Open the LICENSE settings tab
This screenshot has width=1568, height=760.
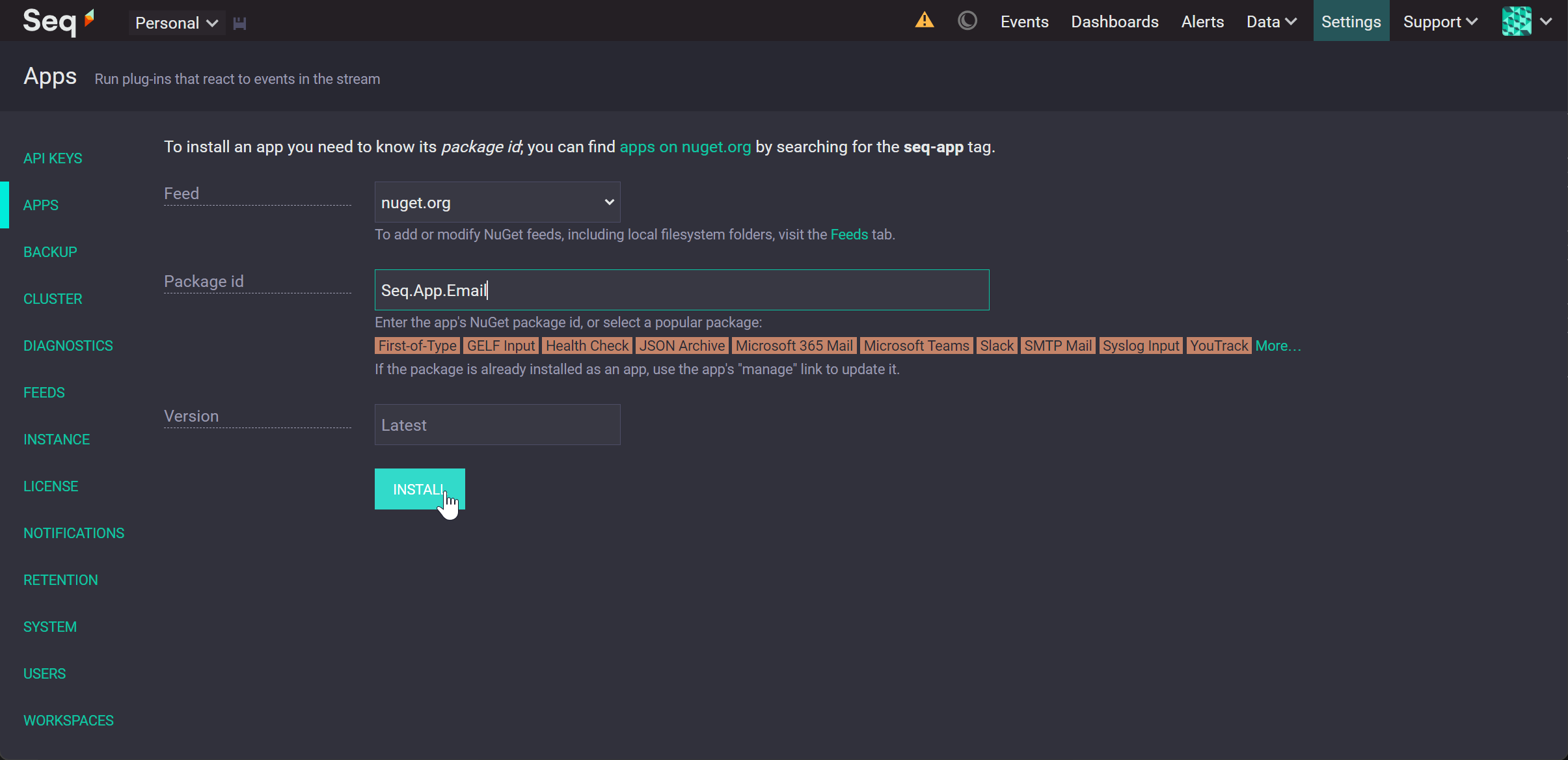pyautogui.click(x=51, y=486)
